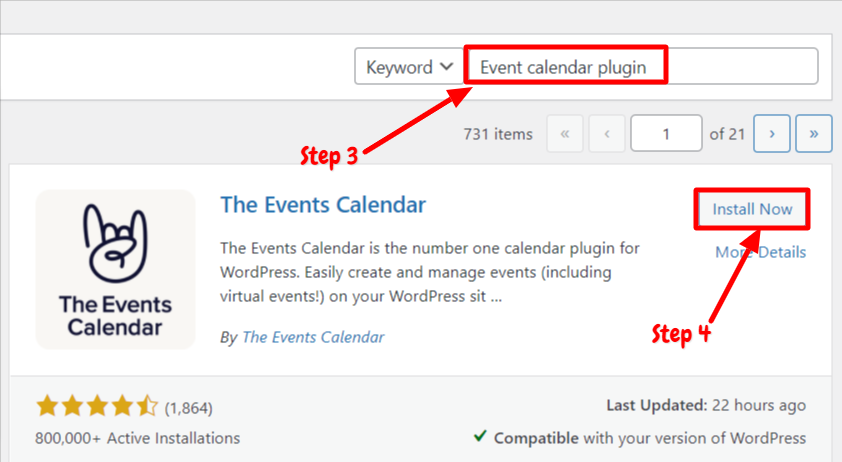Open The Events Calendar plugin title link
This screenshot has width=842, height=462.
(x=323, y=205)
